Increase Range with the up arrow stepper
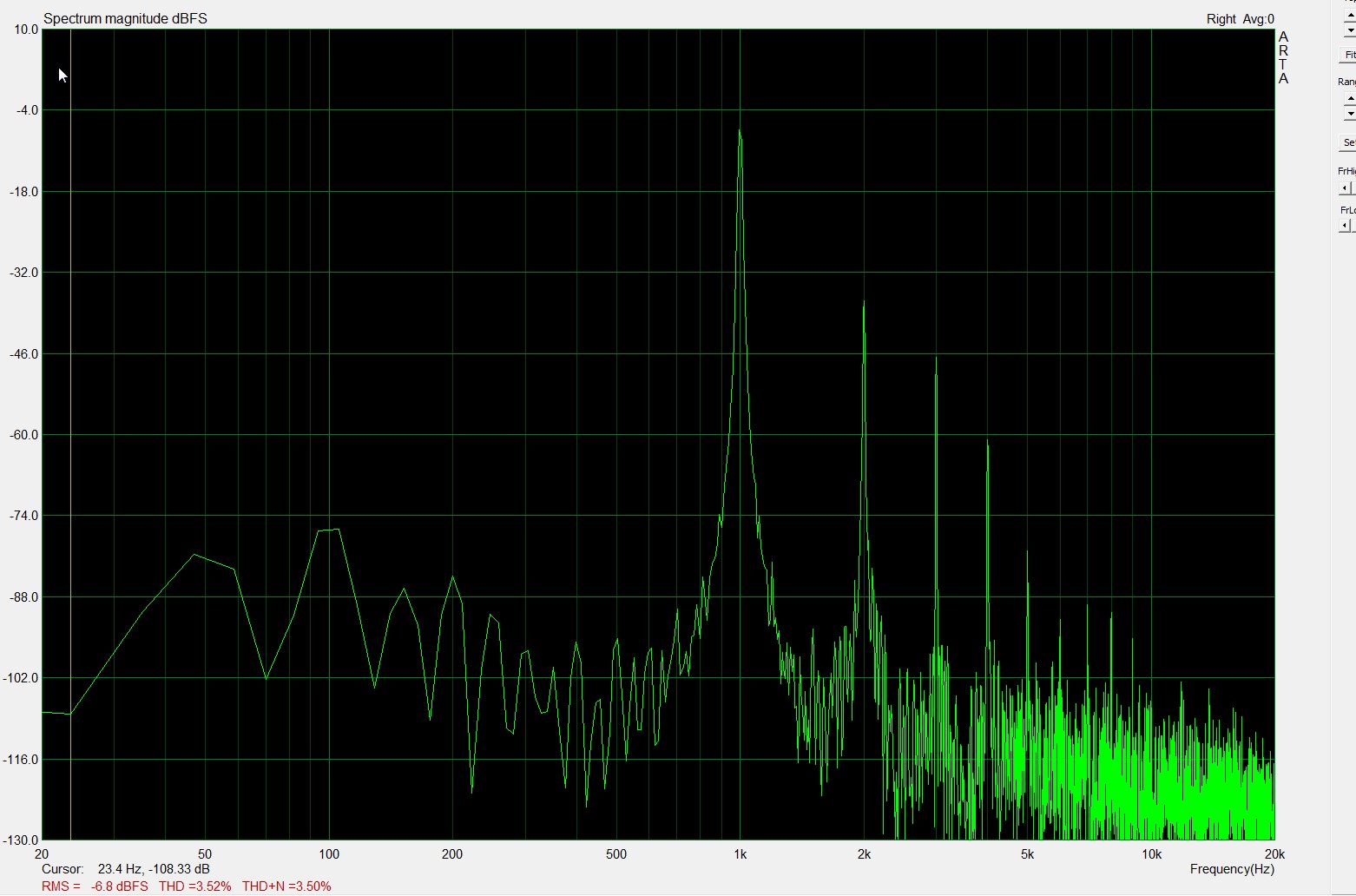1356x896 pixels. tap(1350, 99)
